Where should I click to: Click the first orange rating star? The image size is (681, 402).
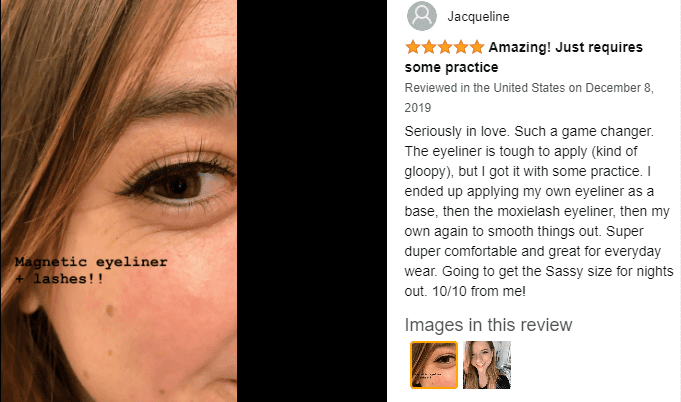pos(413,47)
